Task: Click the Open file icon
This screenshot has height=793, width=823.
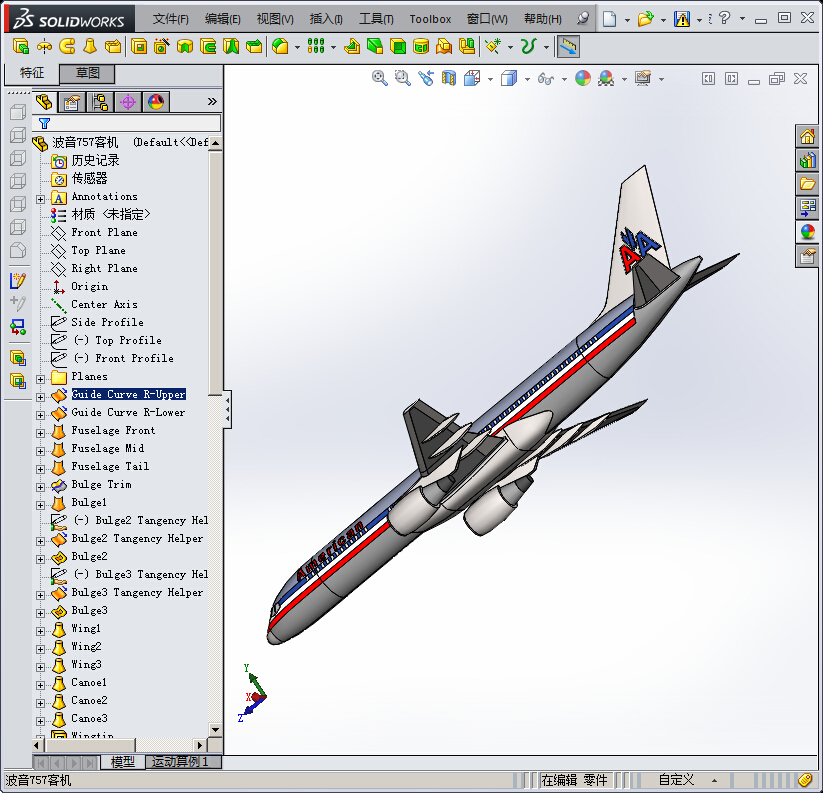Action: 645,19
